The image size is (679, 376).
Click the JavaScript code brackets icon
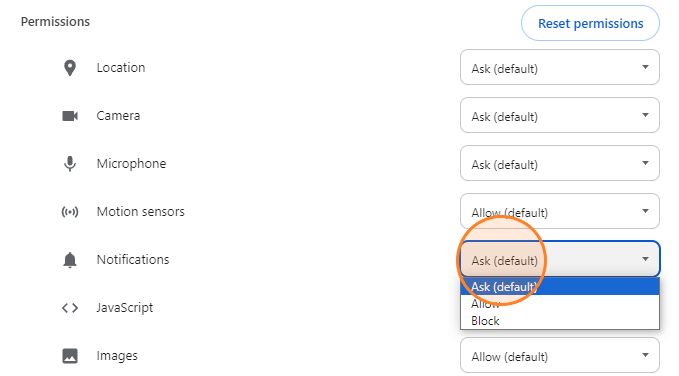tap(70, 308)
